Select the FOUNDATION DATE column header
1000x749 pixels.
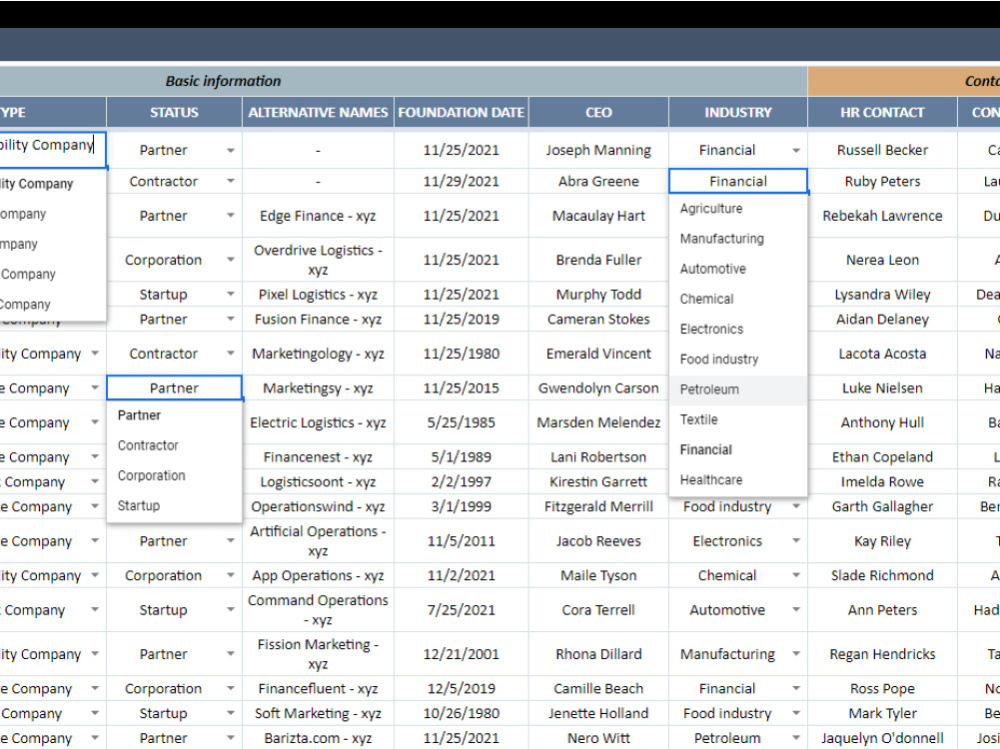[x=461, y=112]
